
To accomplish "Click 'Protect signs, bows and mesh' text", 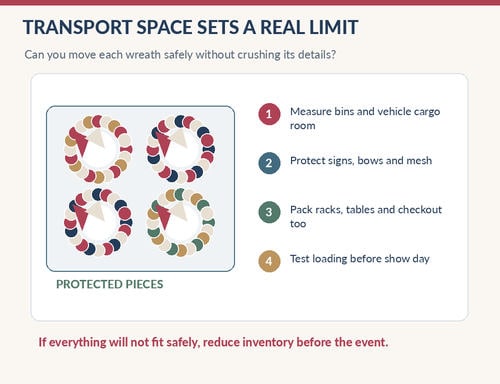I will pos(361,161).
